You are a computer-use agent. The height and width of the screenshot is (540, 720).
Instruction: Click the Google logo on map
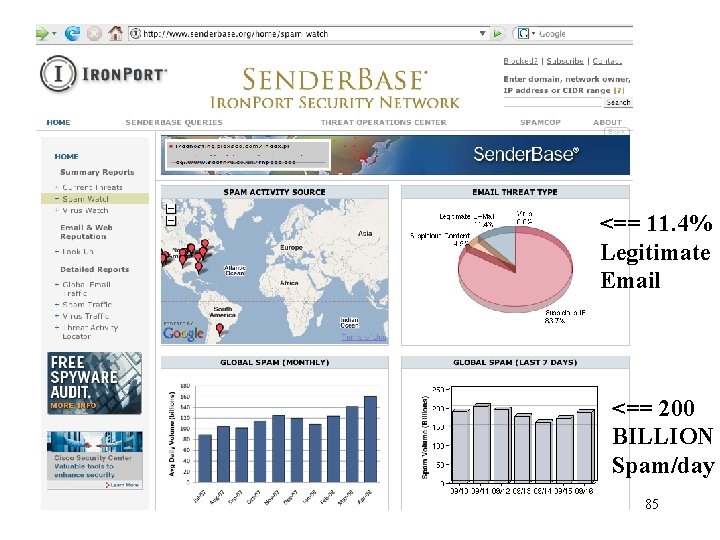click(183, 333)
